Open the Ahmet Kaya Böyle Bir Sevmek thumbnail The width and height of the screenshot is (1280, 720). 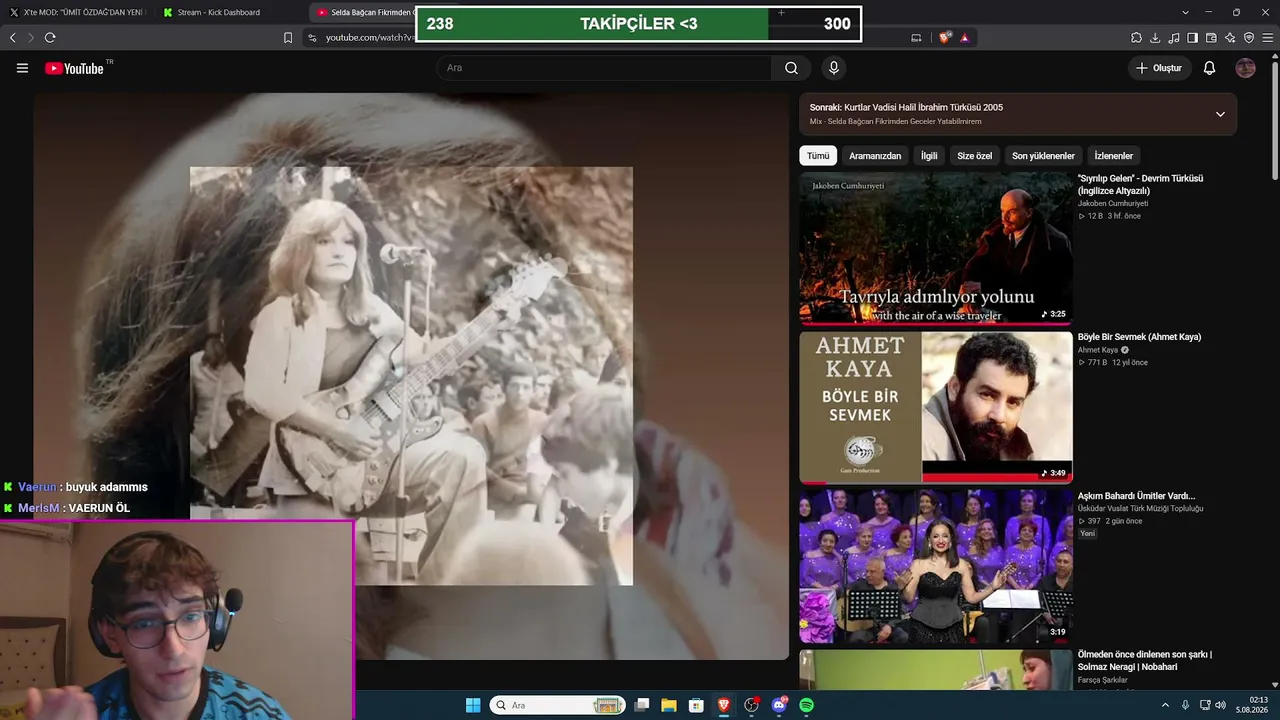click(936, 408)
